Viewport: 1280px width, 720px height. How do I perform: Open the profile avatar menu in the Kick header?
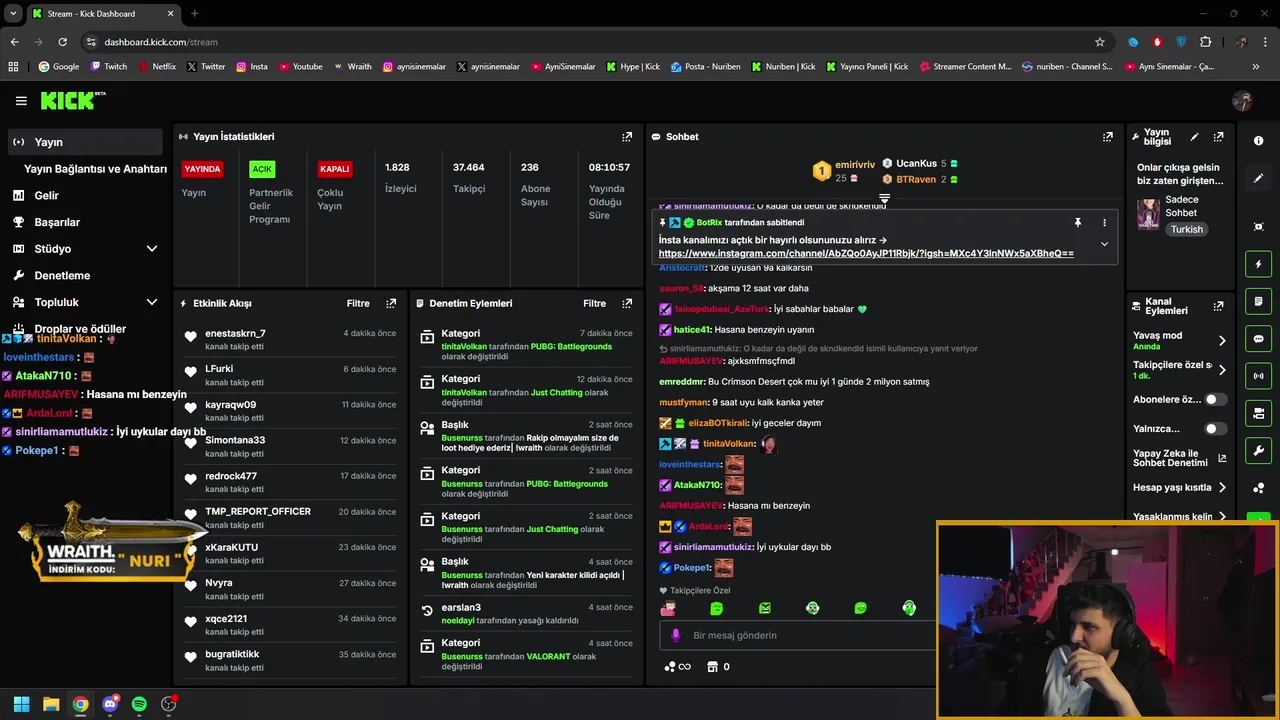1243,101
